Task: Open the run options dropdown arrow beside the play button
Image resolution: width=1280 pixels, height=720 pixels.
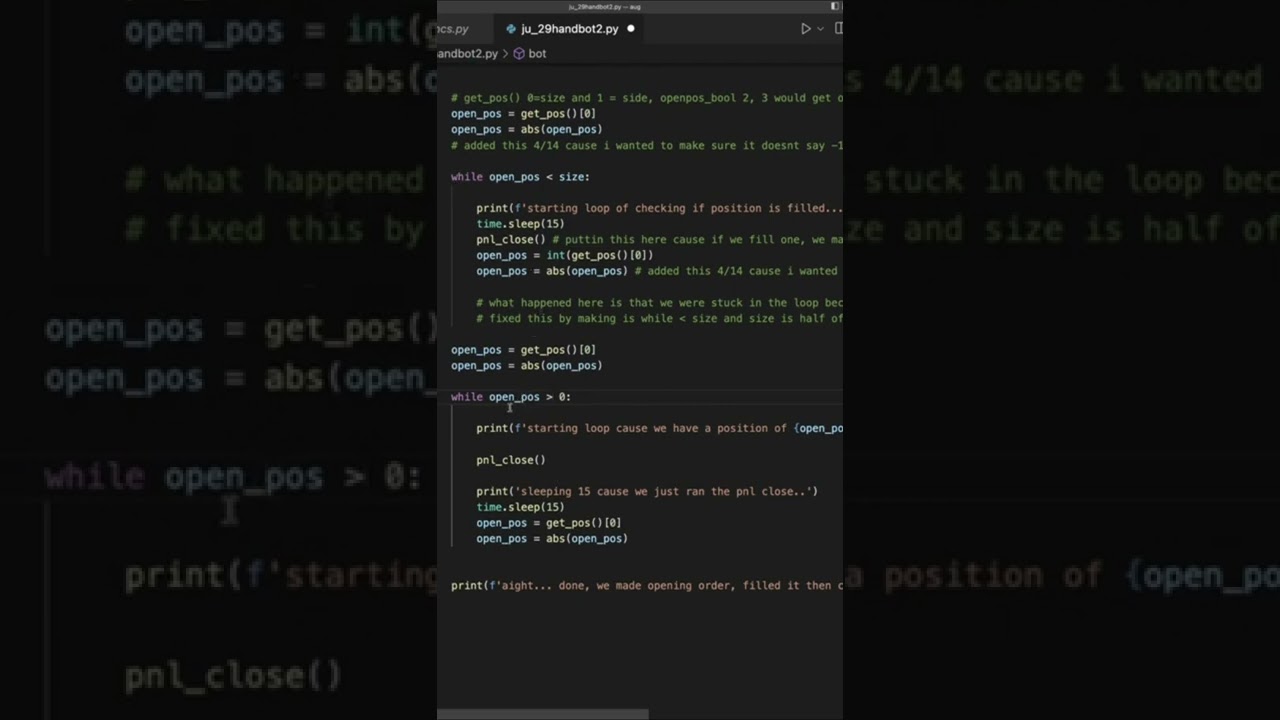Action: [820, 29]
